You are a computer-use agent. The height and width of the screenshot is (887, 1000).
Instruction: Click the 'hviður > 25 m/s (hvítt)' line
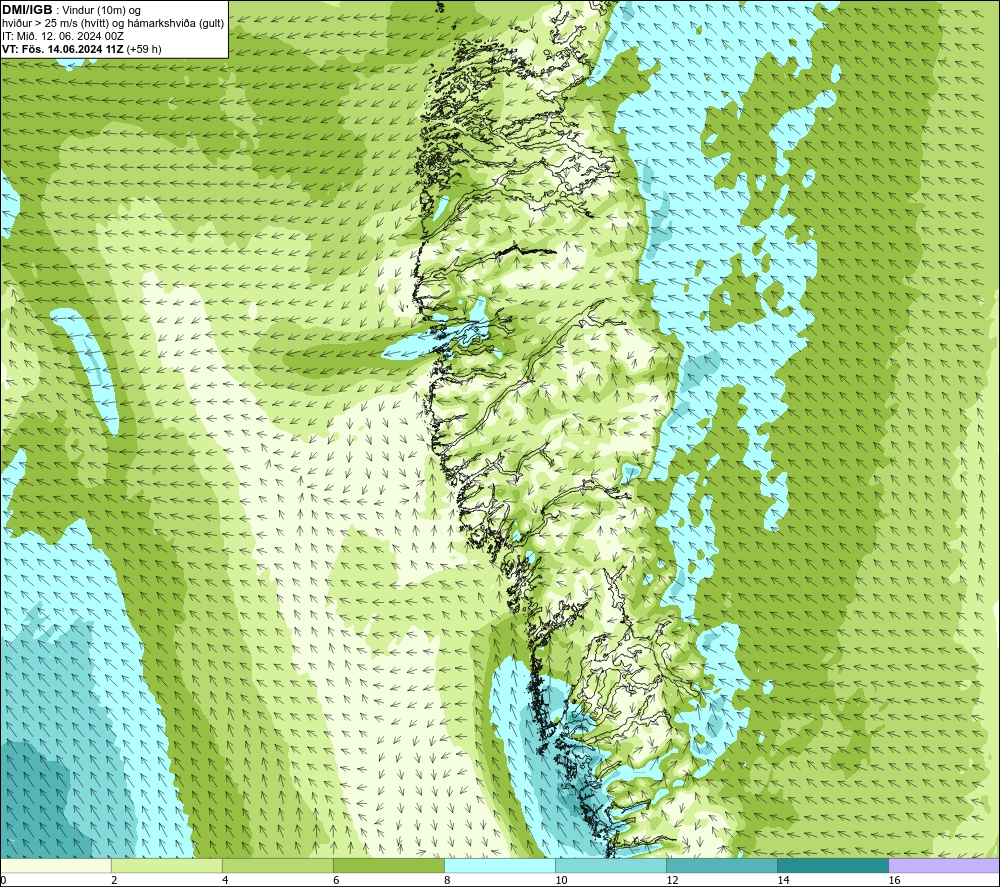point(57,24)
